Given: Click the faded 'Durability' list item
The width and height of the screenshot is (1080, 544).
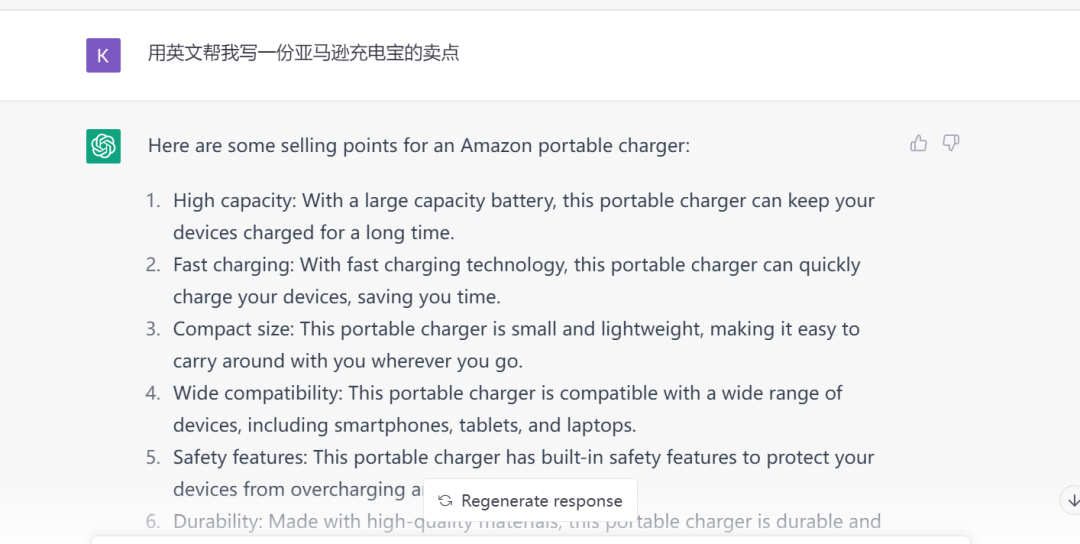Looking at the screenshot, I should point(527,521).
